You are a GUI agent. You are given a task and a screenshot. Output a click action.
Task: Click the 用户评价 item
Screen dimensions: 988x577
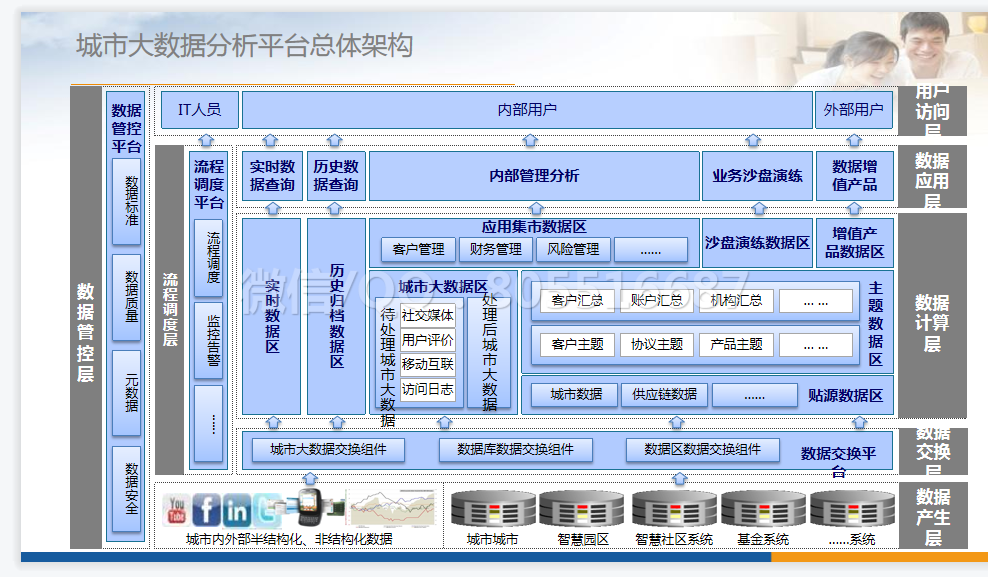point(427,340)
